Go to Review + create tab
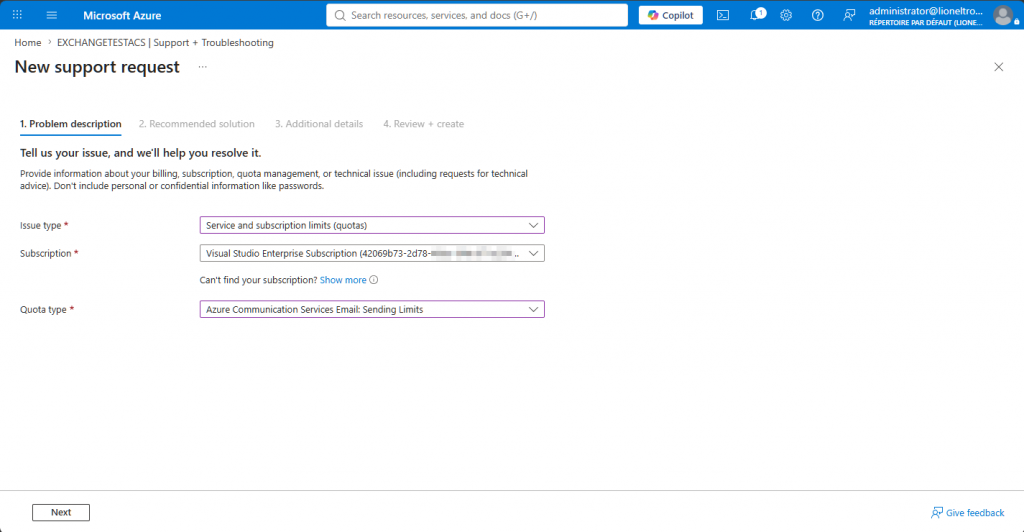 (423, 124)
